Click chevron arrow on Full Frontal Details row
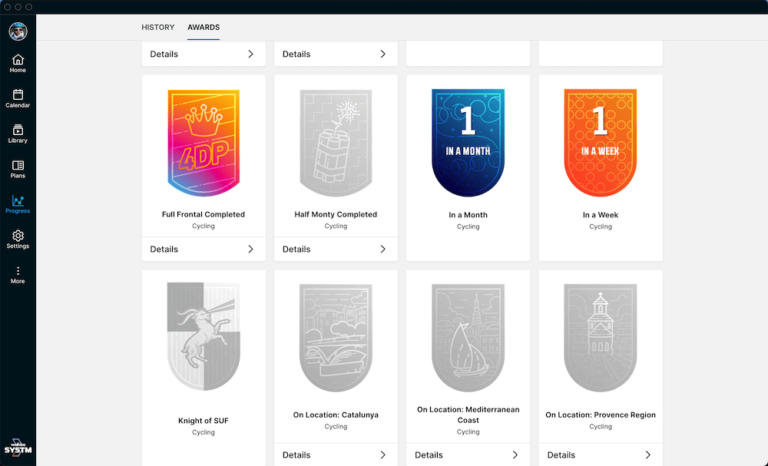768x466 pixels. coord(251,249)
